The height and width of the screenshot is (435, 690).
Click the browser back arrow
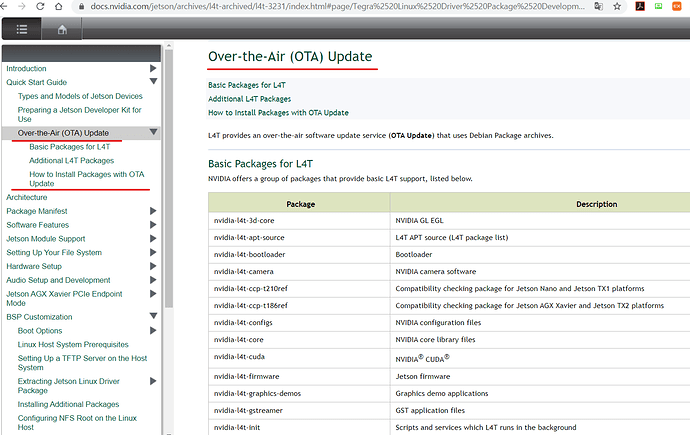(x=4, y=6)
